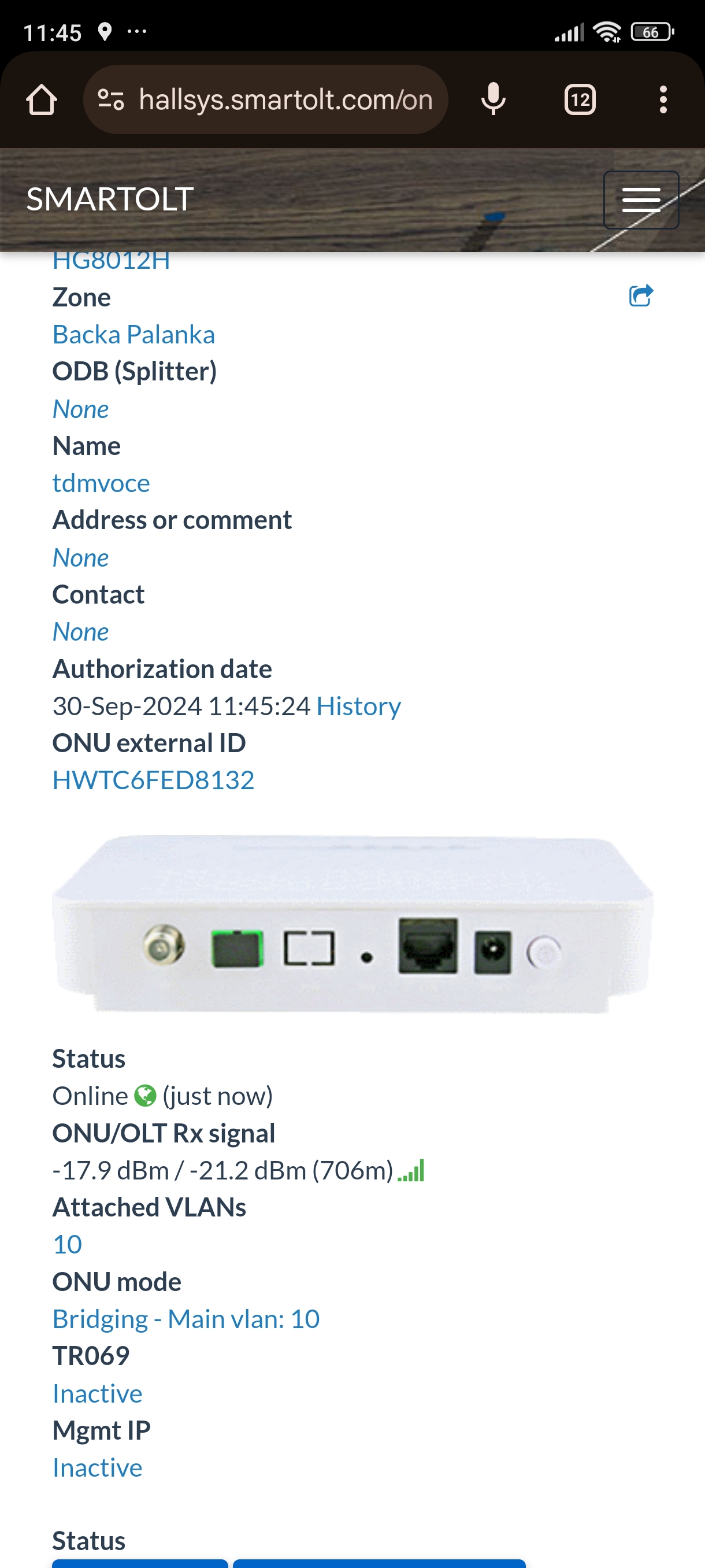Image resolution: width=705 pixels, height=1568 pixels.
Task: Tap the browser home icon
Action: pyautogui.click(x=42, y=99)
